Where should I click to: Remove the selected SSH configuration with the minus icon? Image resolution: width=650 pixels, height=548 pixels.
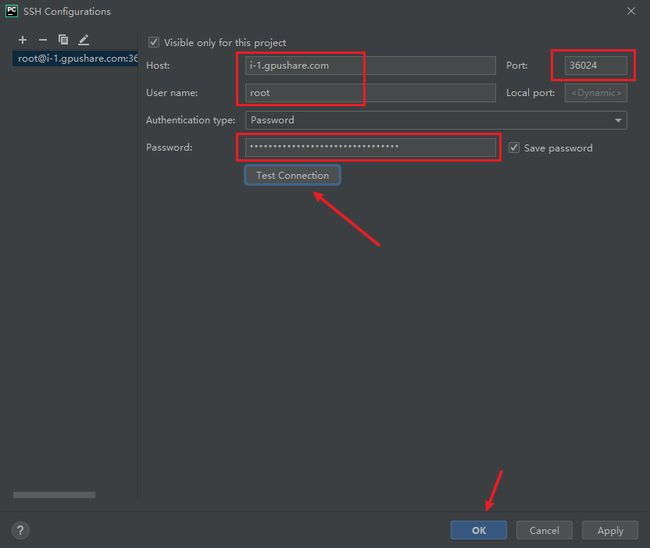click(x=43, y=40)
